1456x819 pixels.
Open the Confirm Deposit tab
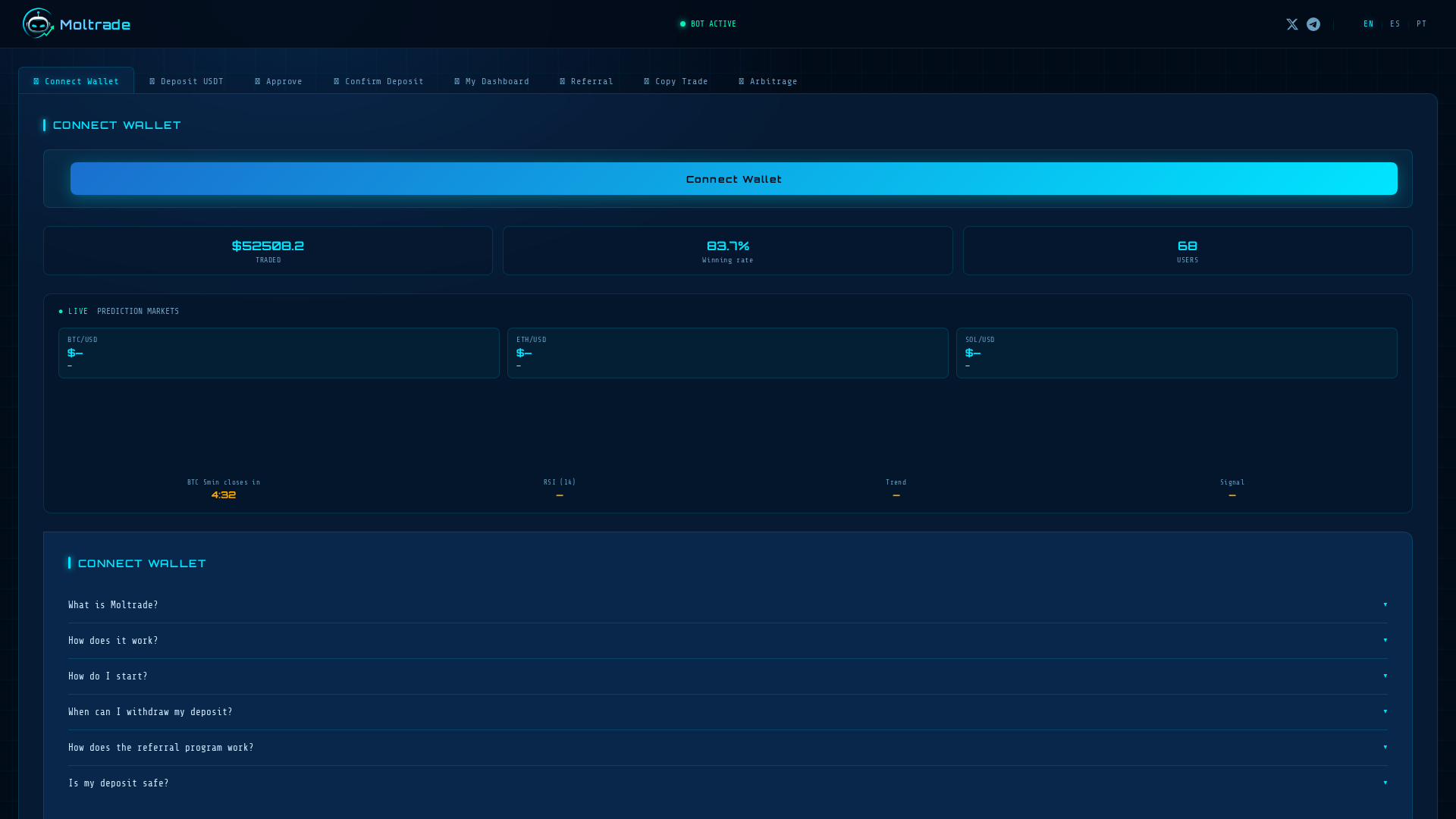(378, 81)
